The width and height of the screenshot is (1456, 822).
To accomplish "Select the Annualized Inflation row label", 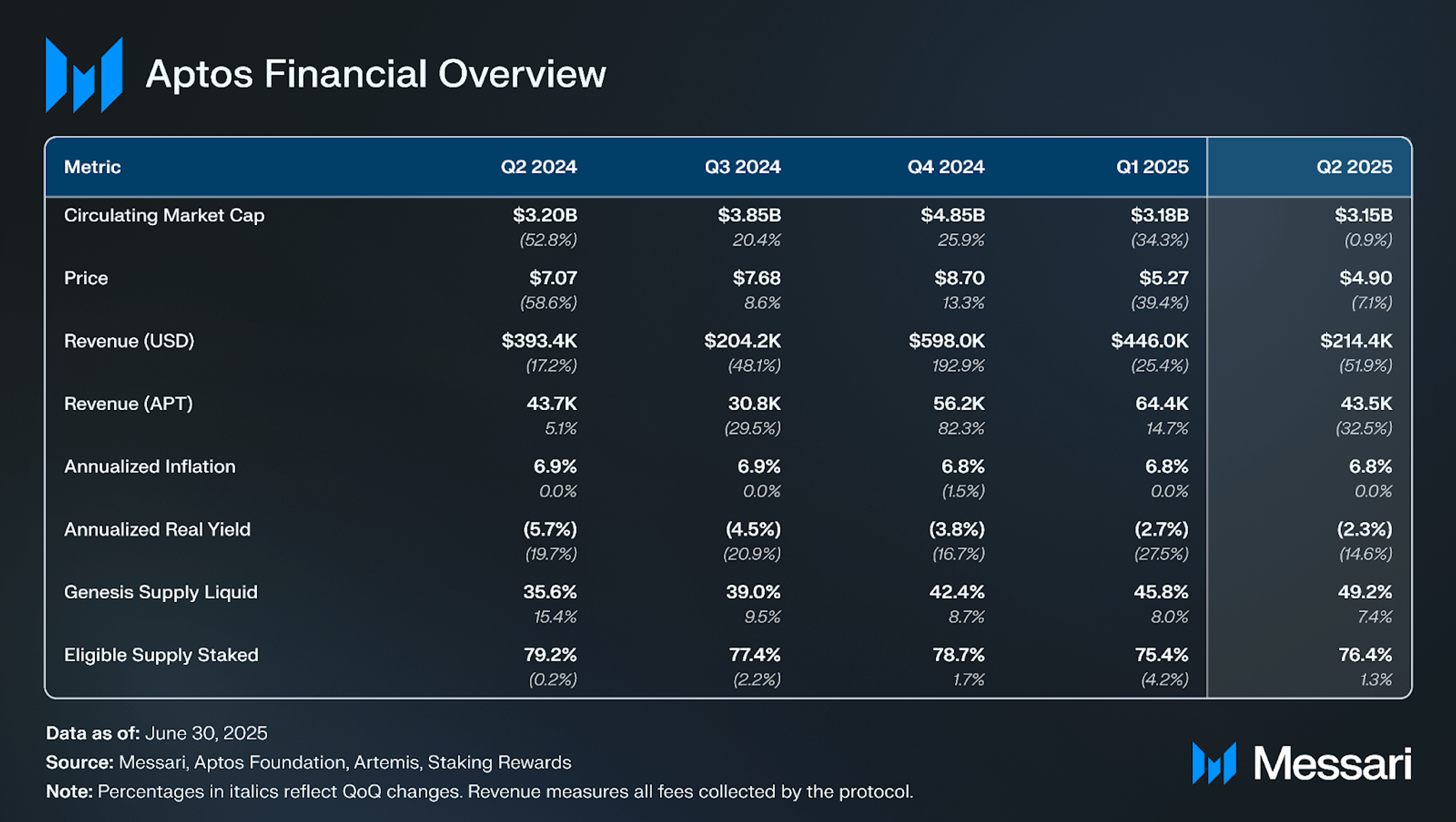I will pos(150,466).
